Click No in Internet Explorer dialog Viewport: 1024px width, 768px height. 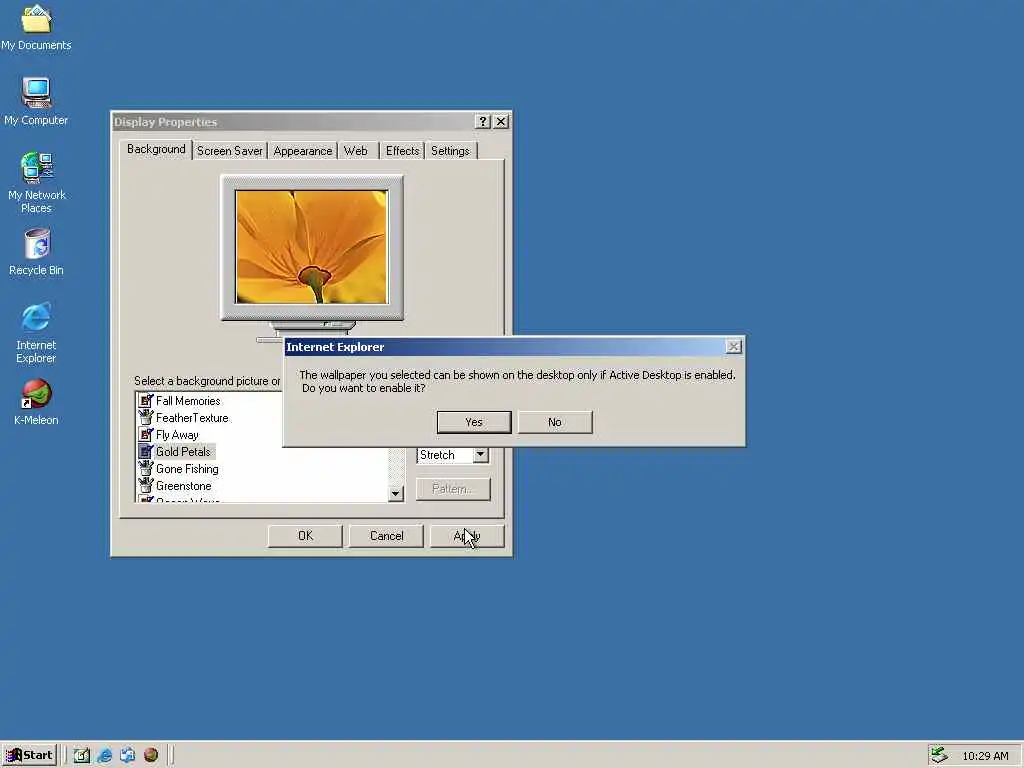click(554, 422)
